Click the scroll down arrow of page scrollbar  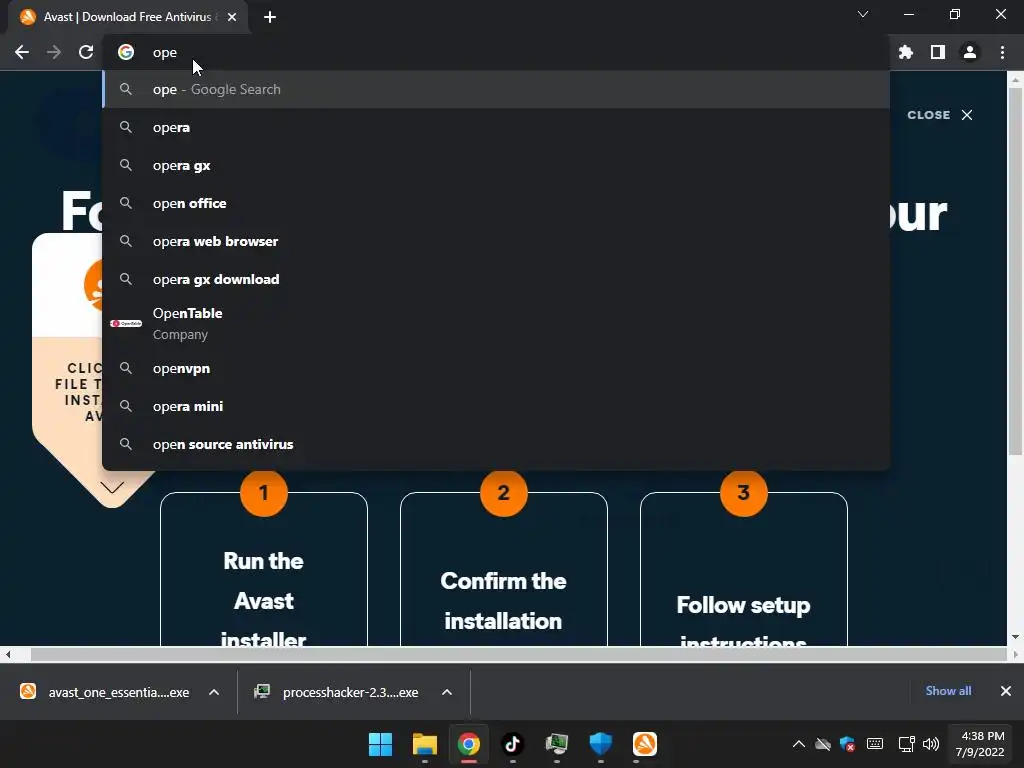click(1015, 637)
